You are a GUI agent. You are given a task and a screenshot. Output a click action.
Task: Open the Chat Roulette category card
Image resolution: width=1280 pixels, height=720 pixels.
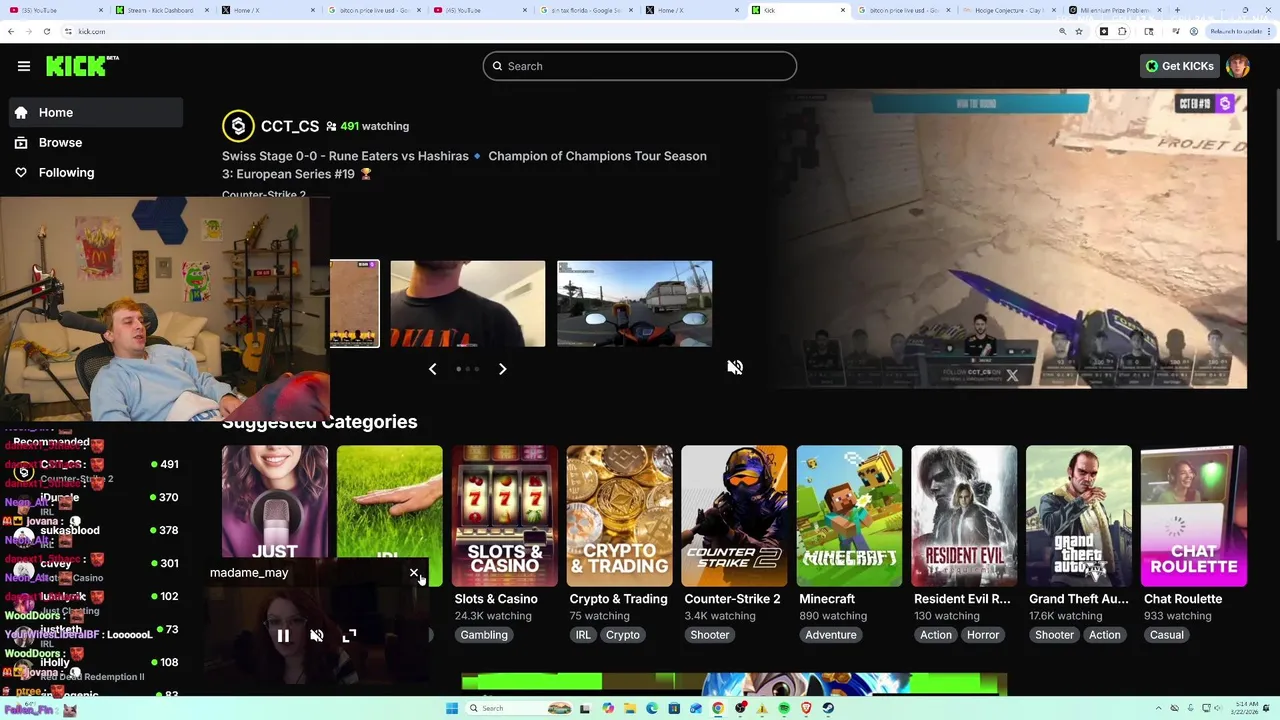pyautogui.click(x=1194, y=516)
